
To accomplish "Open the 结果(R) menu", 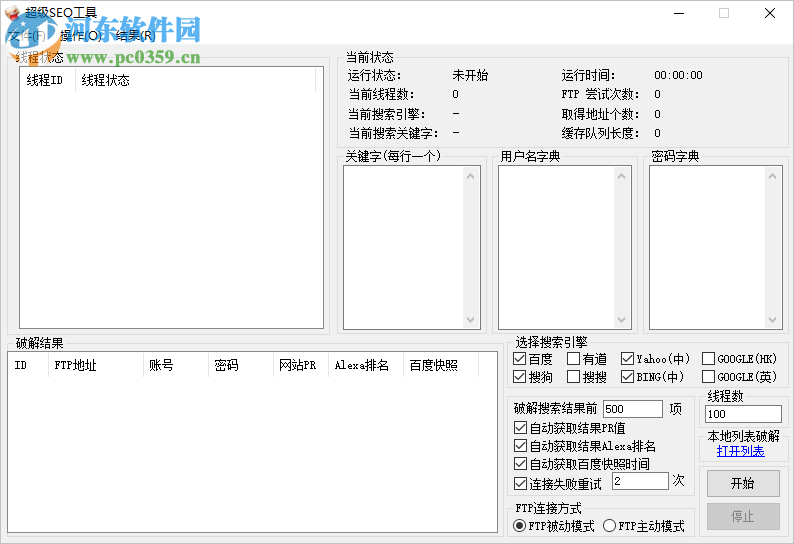I will pos(135,35).
